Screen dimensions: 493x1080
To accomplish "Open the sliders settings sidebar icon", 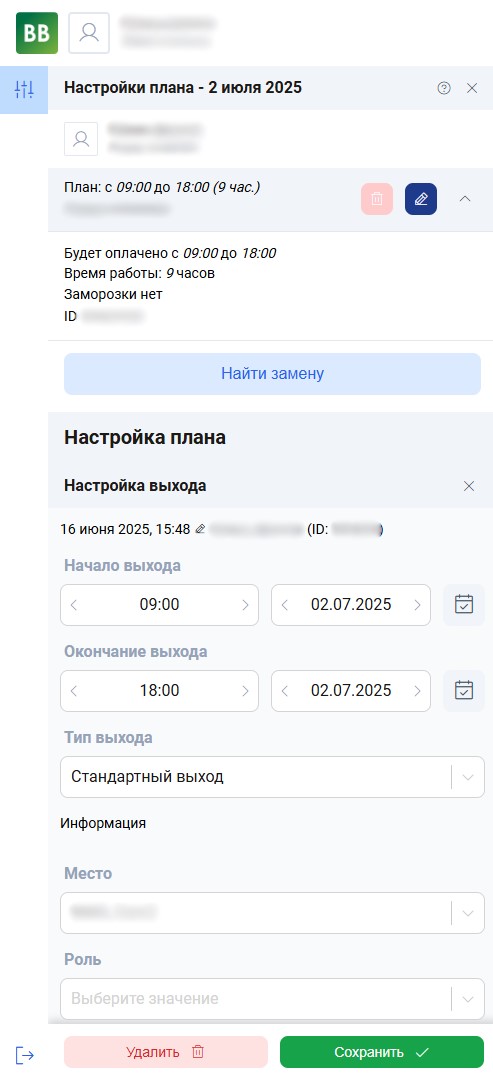I will pos(24,90).
